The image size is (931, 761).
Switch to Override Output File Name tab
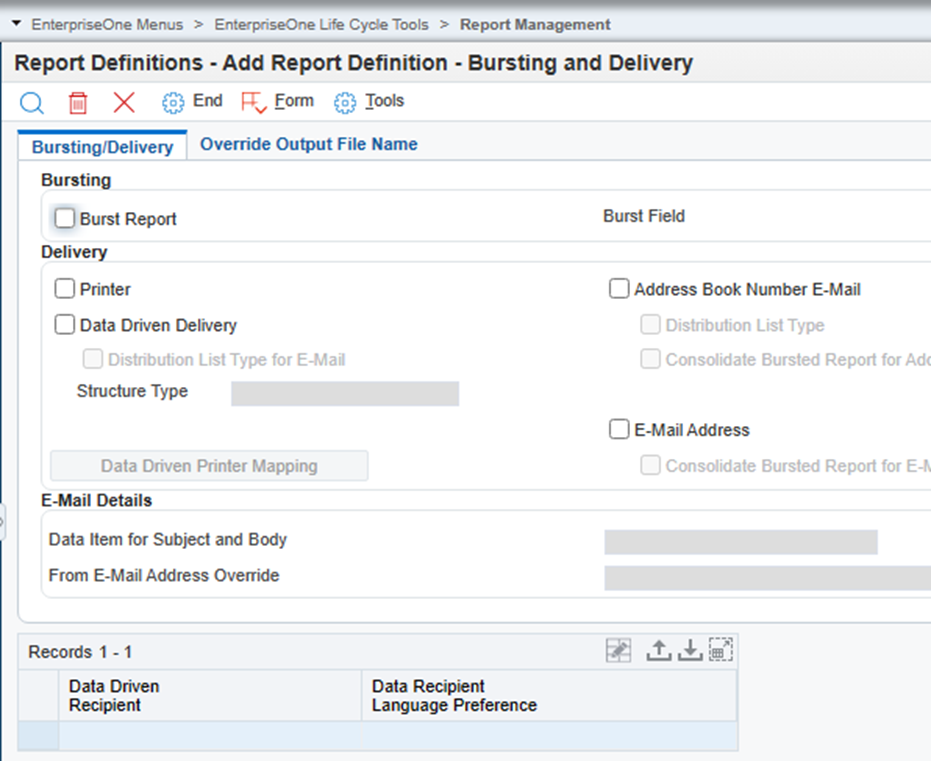(309, 144)
